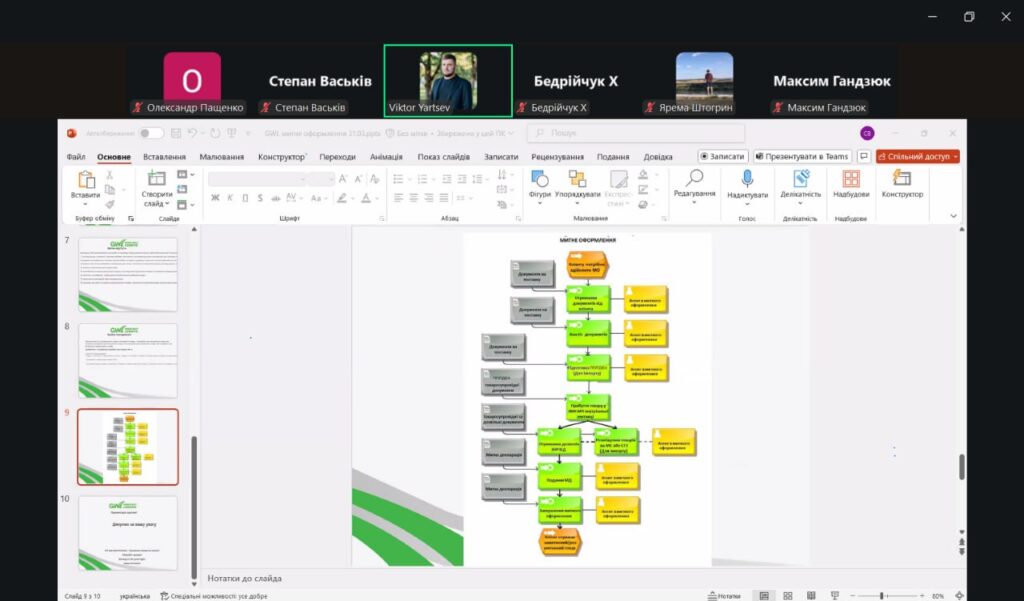The image size is (1024, 601).
Task: Toggle the AutoSave switch in title bar
Action: click(151, 133)
